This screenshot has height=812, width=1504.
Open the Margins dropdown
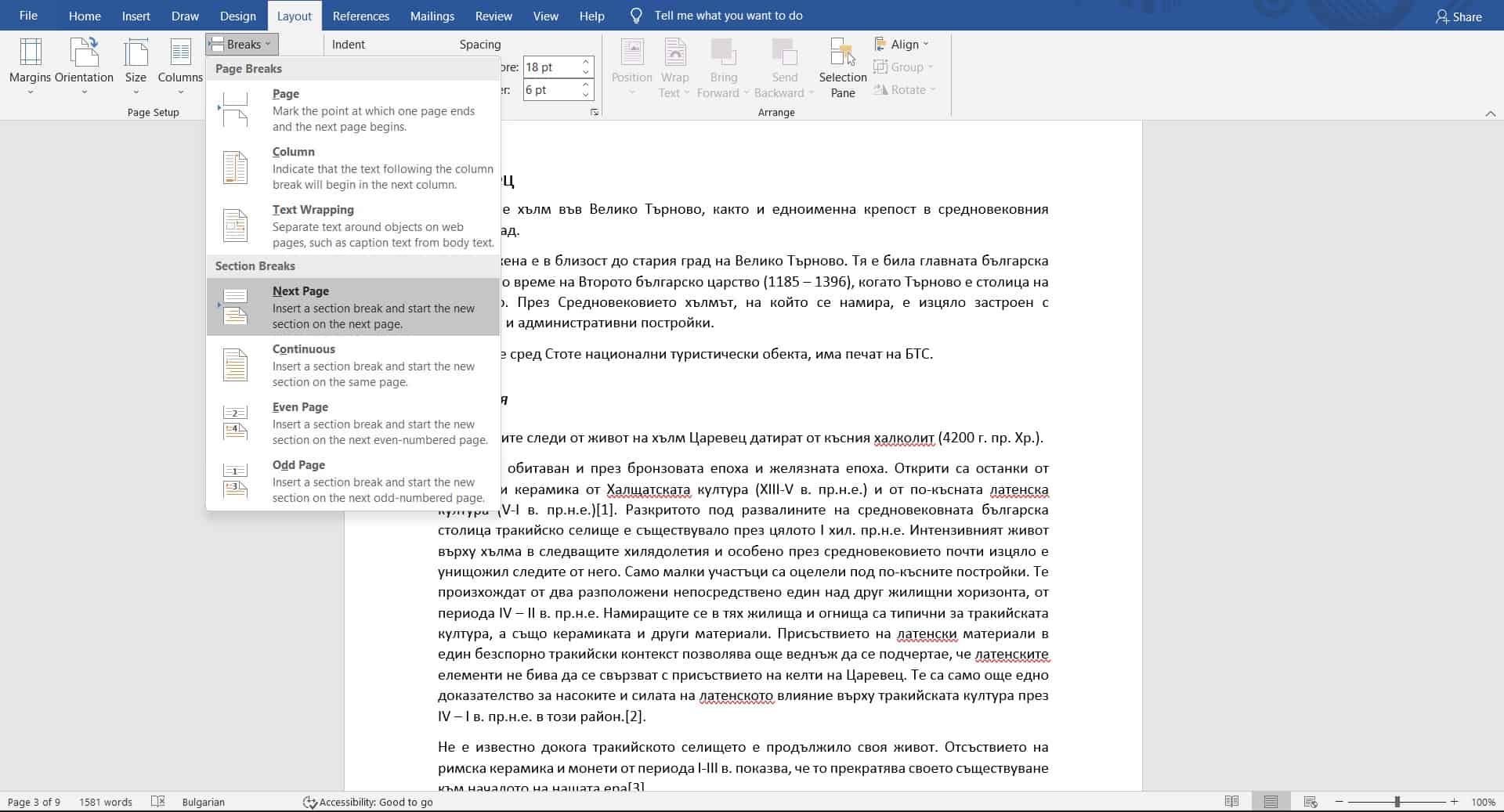[30, 67]
